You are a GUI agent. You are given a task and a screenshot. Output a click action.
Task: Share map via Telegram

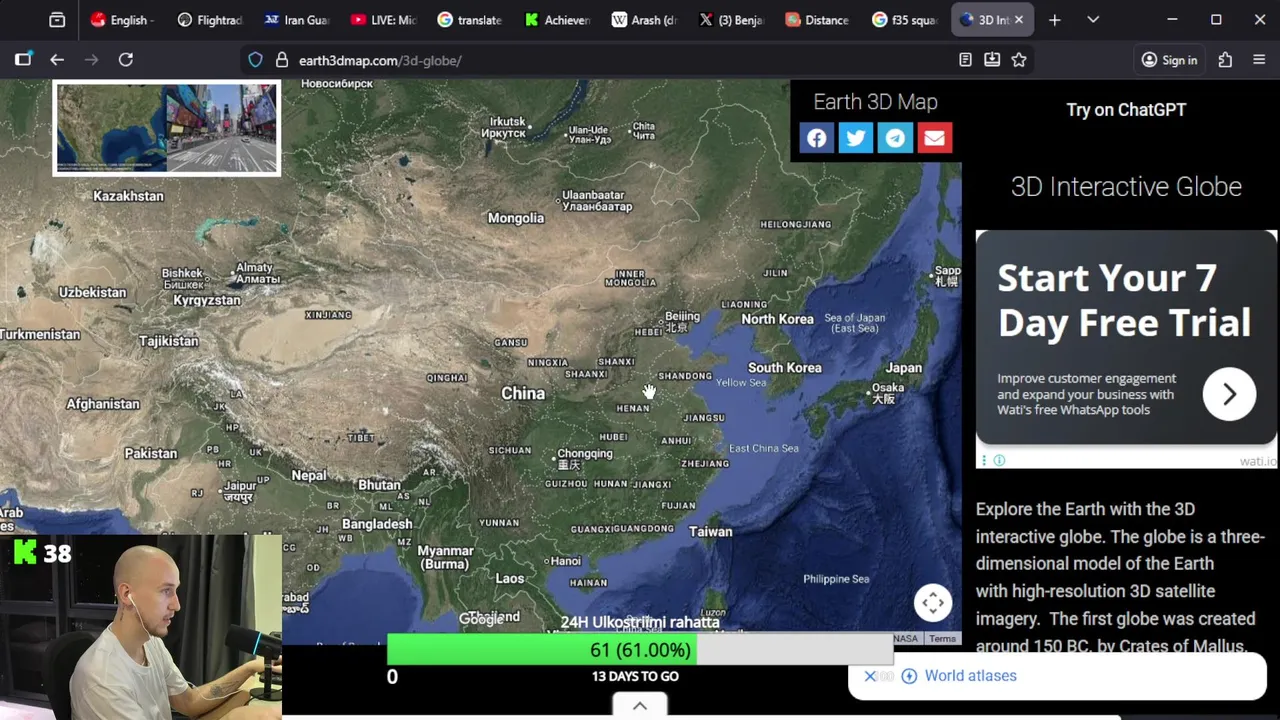(895, 138)
